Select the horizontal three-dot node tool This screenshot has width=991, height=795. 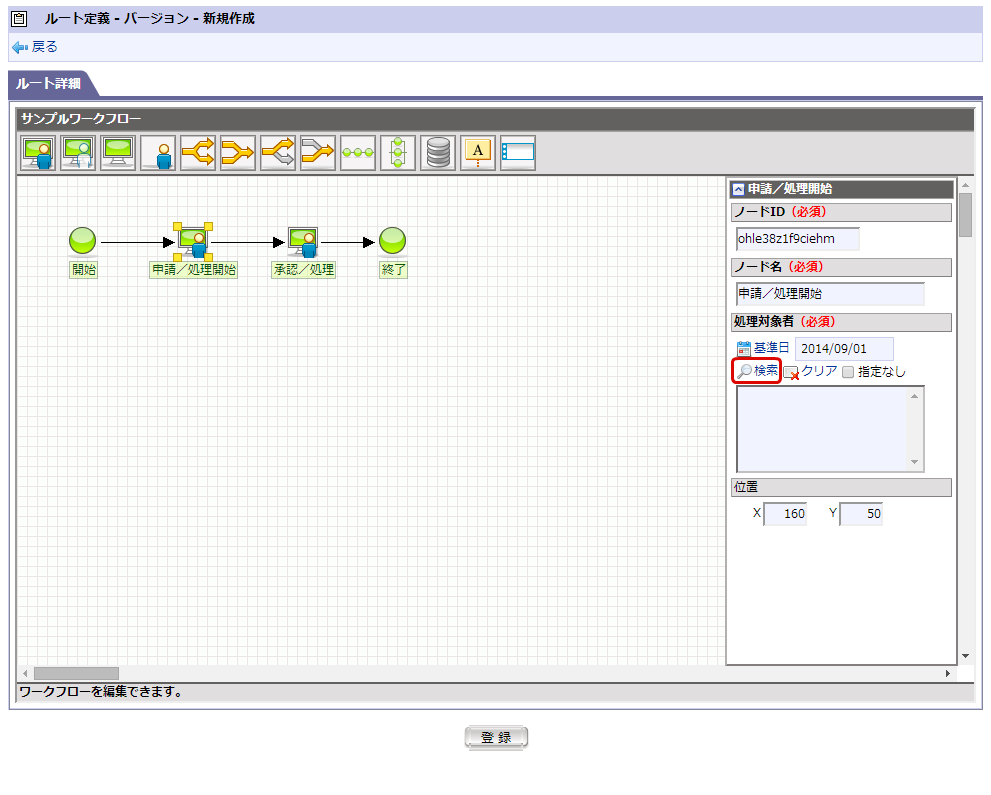(358, 153)
